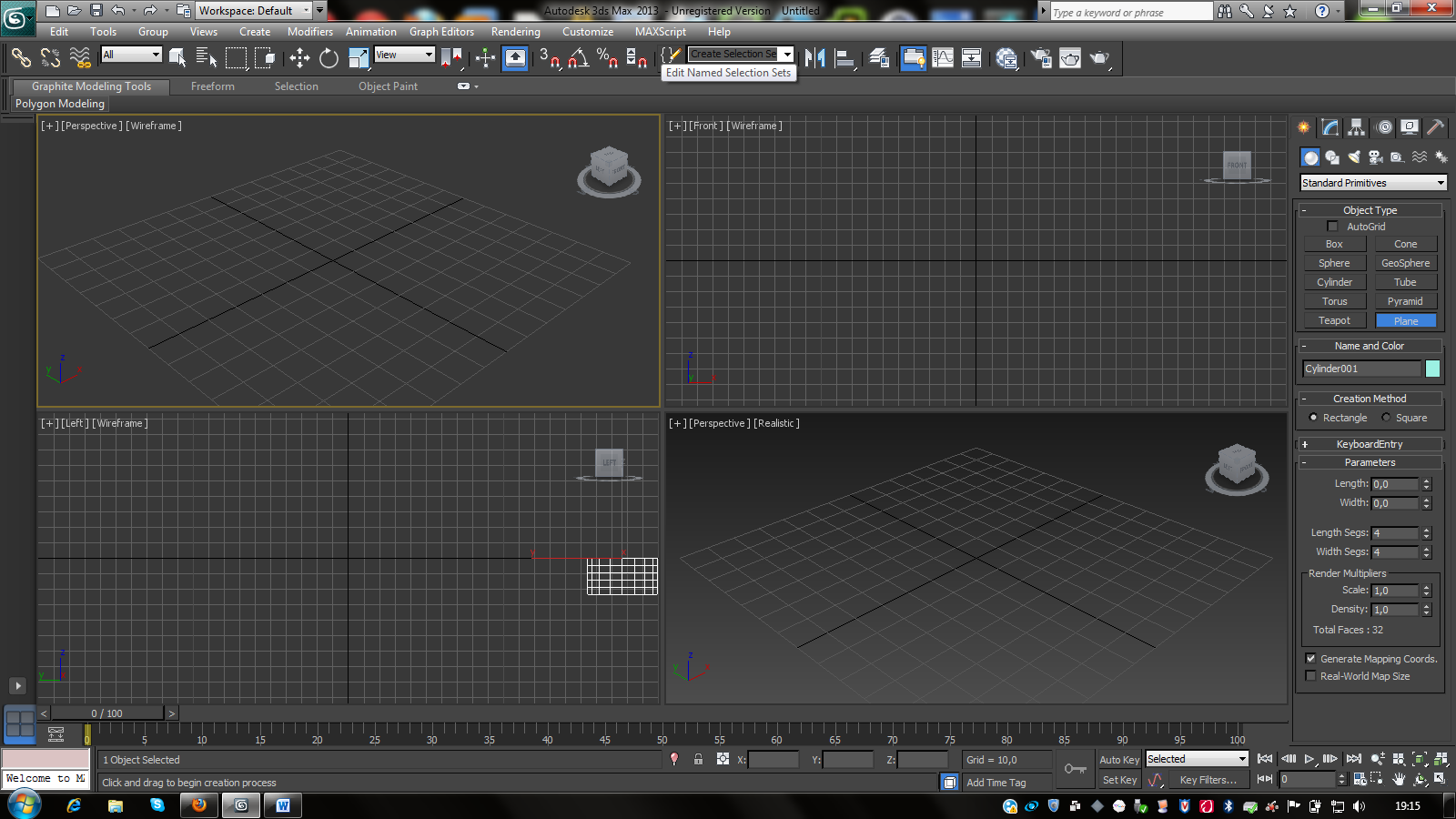This screenshot has width=1456, height=819.
Task: Open the Material Editor
Action: (1006, 58)
